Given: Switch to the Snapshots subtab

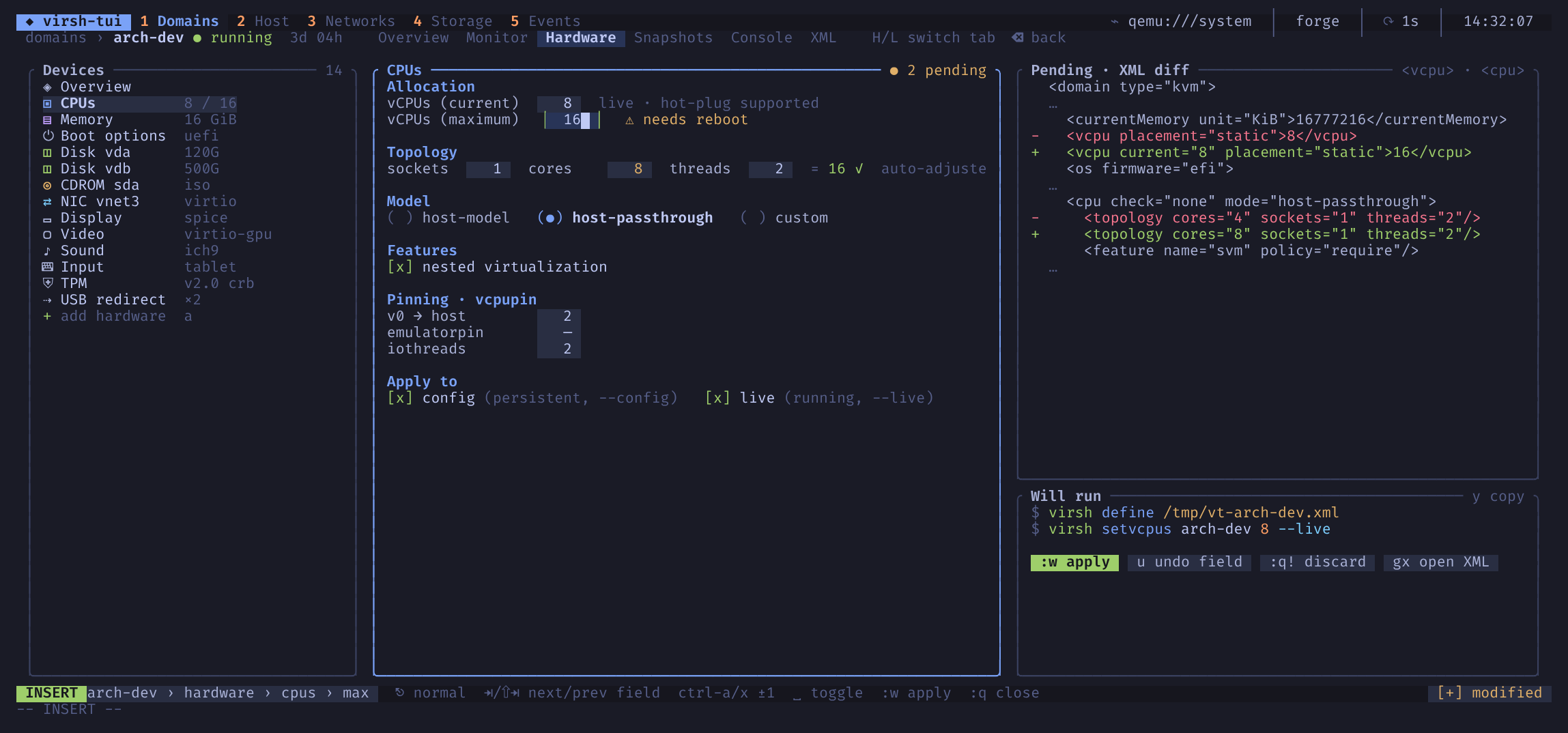Looking at the screenshot, I should coord(673,38).
